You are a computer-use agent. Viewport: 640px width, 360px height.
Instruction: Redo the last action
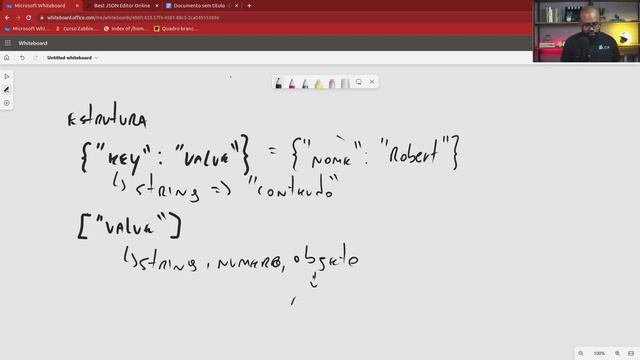36,58
